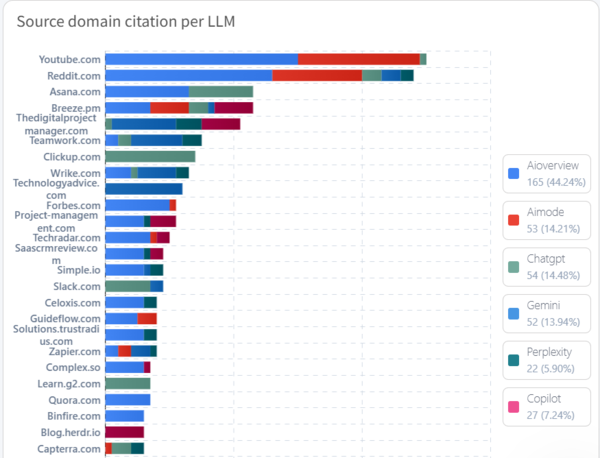
Task: Click the 'Source domain citation per LLM' title
Action: [x=126, y=21]
